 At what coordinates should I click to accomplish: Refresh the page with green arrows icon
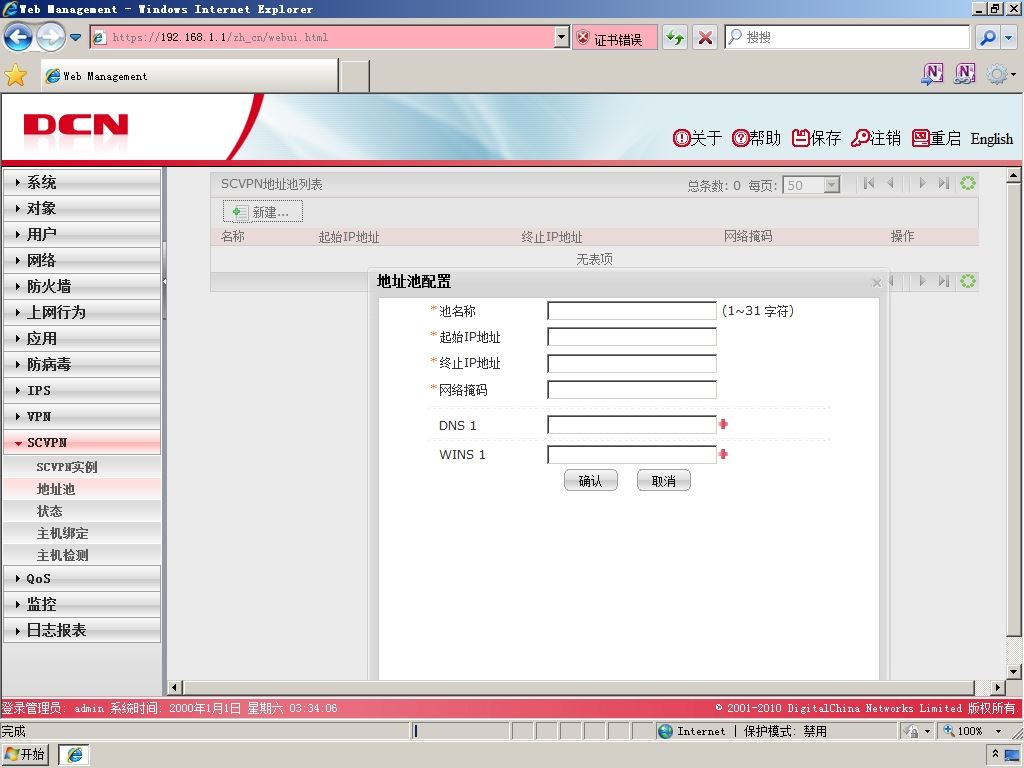click(675, 37)
